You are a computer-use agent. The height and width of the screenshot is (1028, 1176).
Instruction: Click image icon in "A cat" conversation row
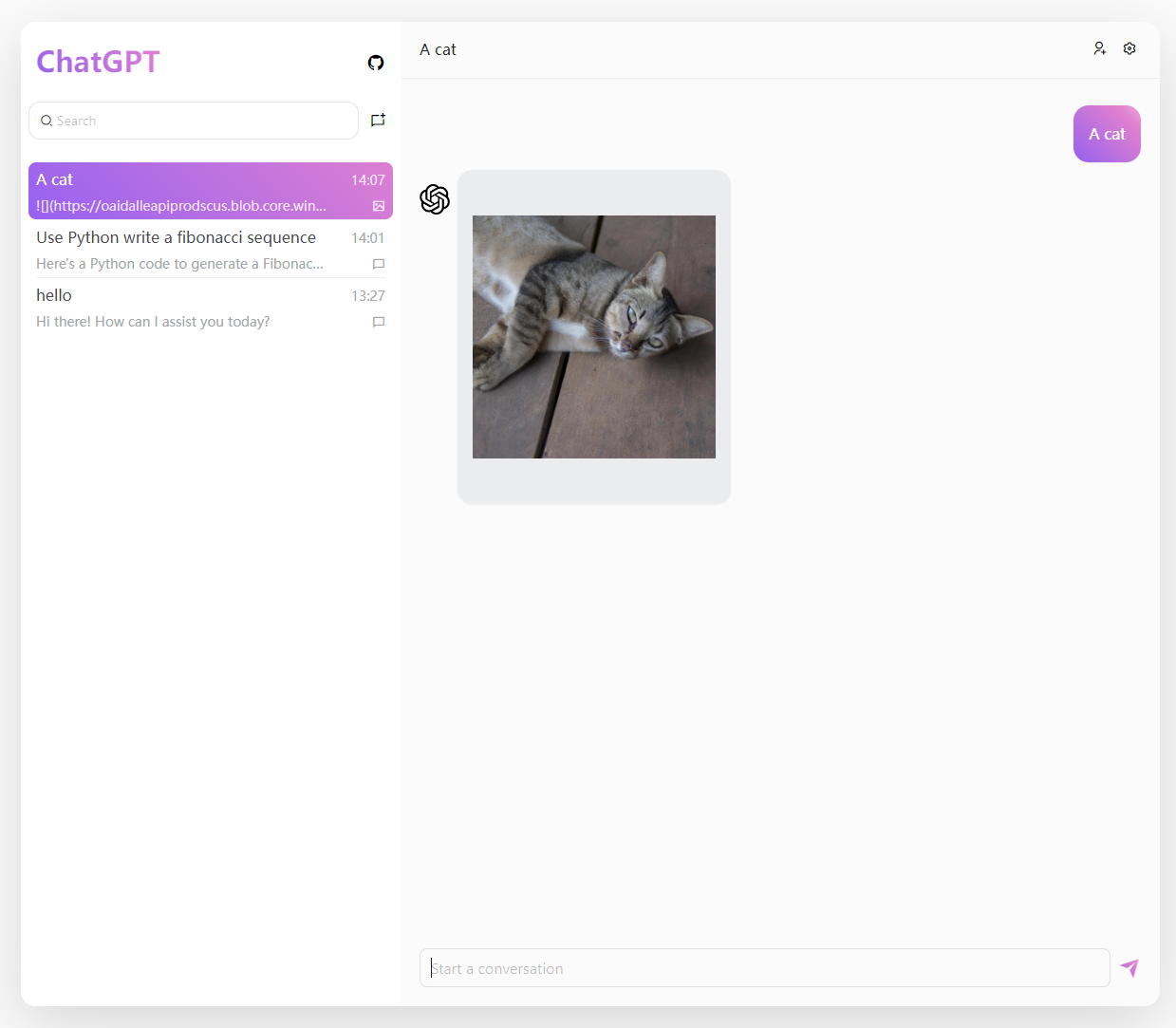click(x=379, y=206)
